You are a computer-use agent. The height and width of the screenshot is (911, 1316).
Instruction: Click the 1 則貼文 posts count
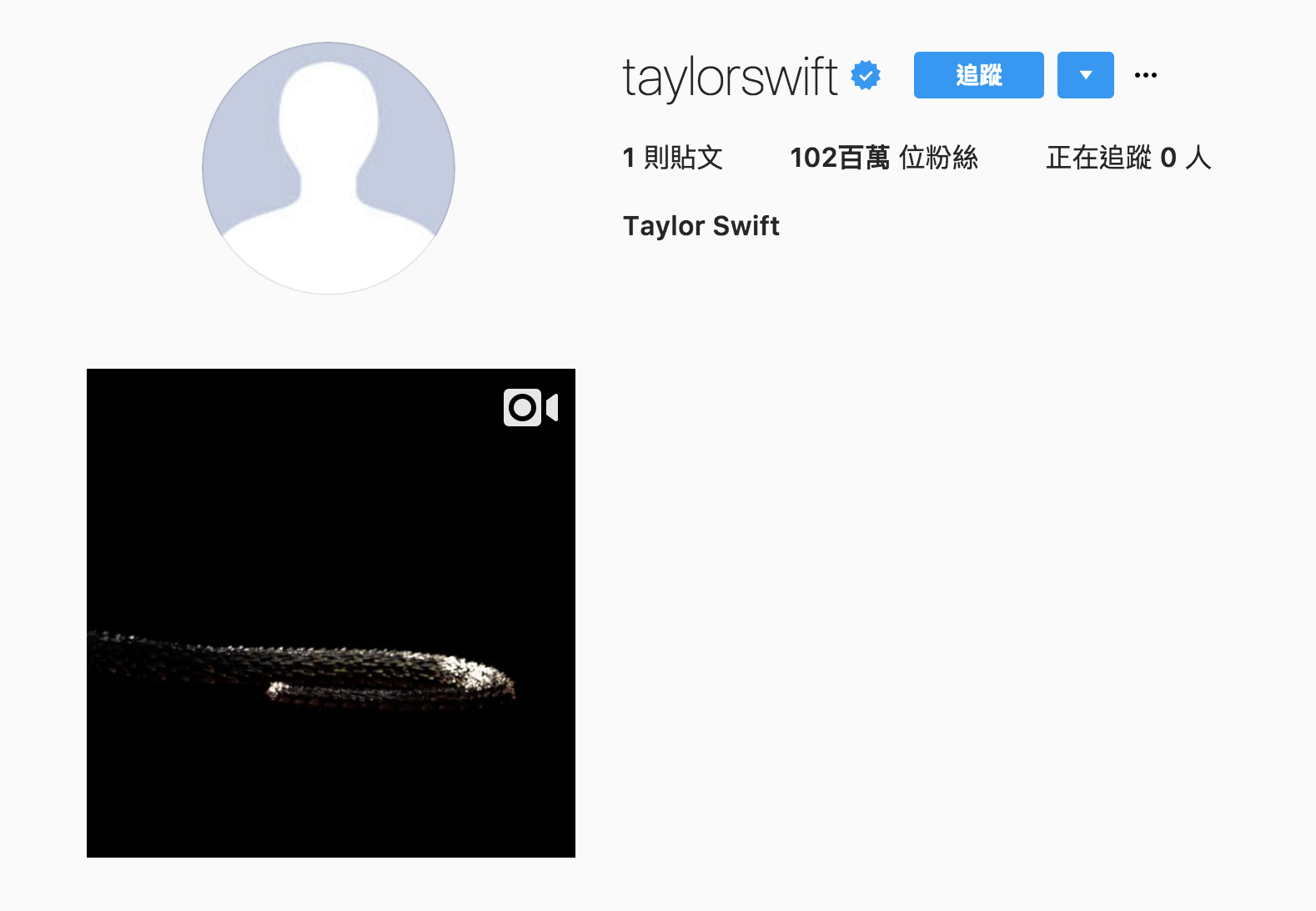point(673,158)
